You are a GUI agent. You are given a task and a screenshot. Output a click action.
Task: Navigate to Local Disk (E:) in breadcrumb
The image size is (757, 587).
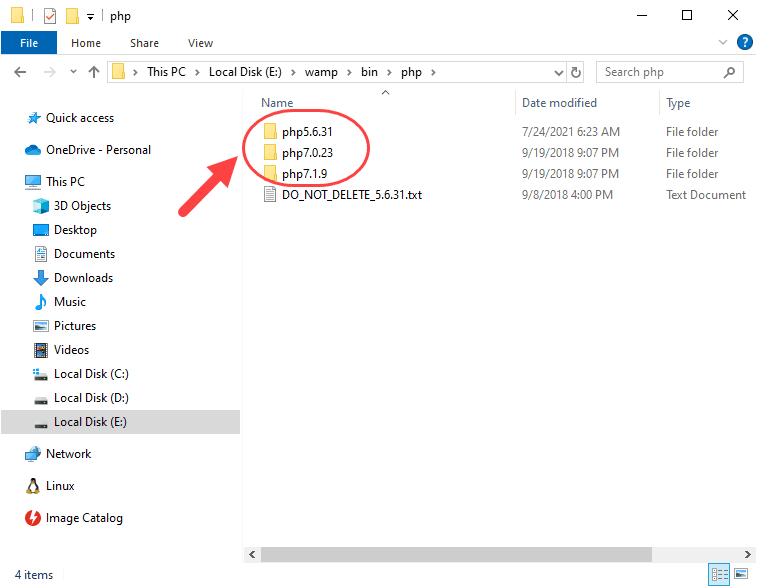click(x=245, y=72)
